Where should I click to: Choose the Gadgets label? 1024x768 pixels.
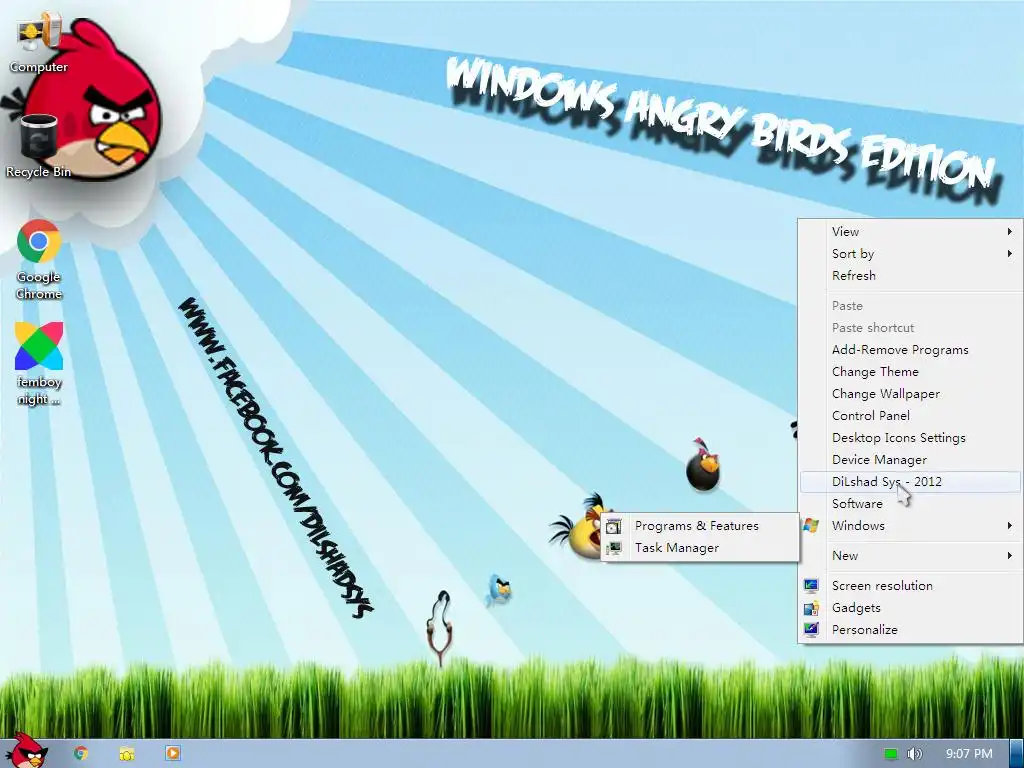click(856, 608)
